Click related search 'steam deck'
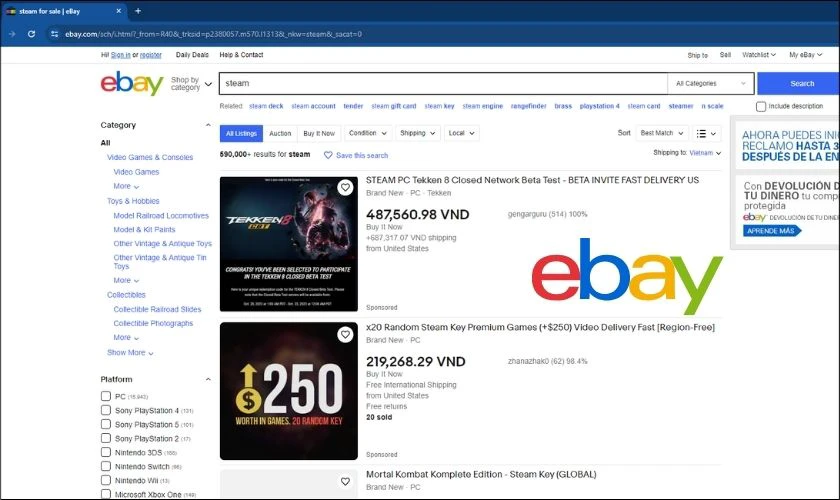 pyautogui.click(x=266, y=106)
